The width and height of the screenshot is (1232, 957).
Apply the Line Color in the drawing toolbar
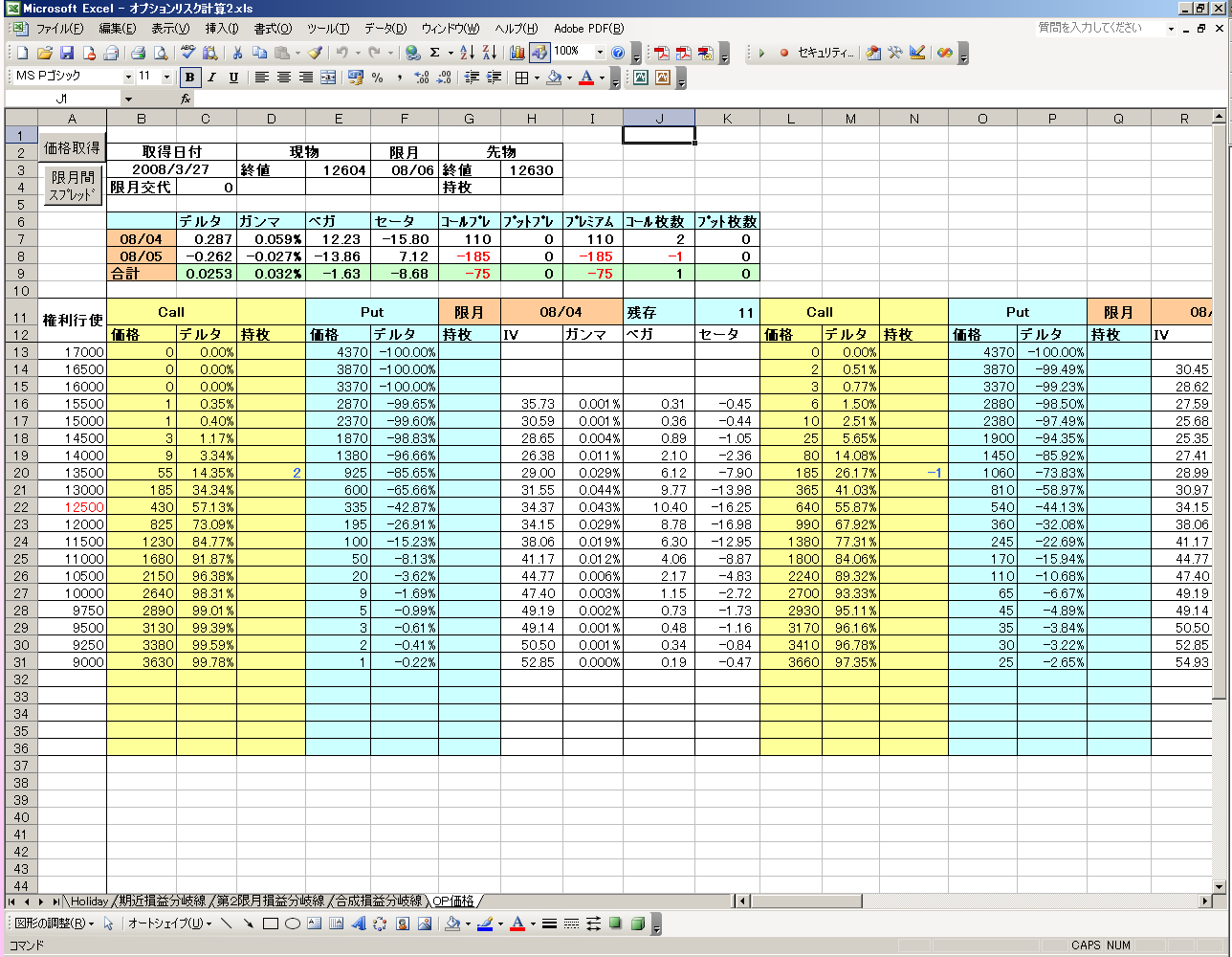click(x=485, y=924)
